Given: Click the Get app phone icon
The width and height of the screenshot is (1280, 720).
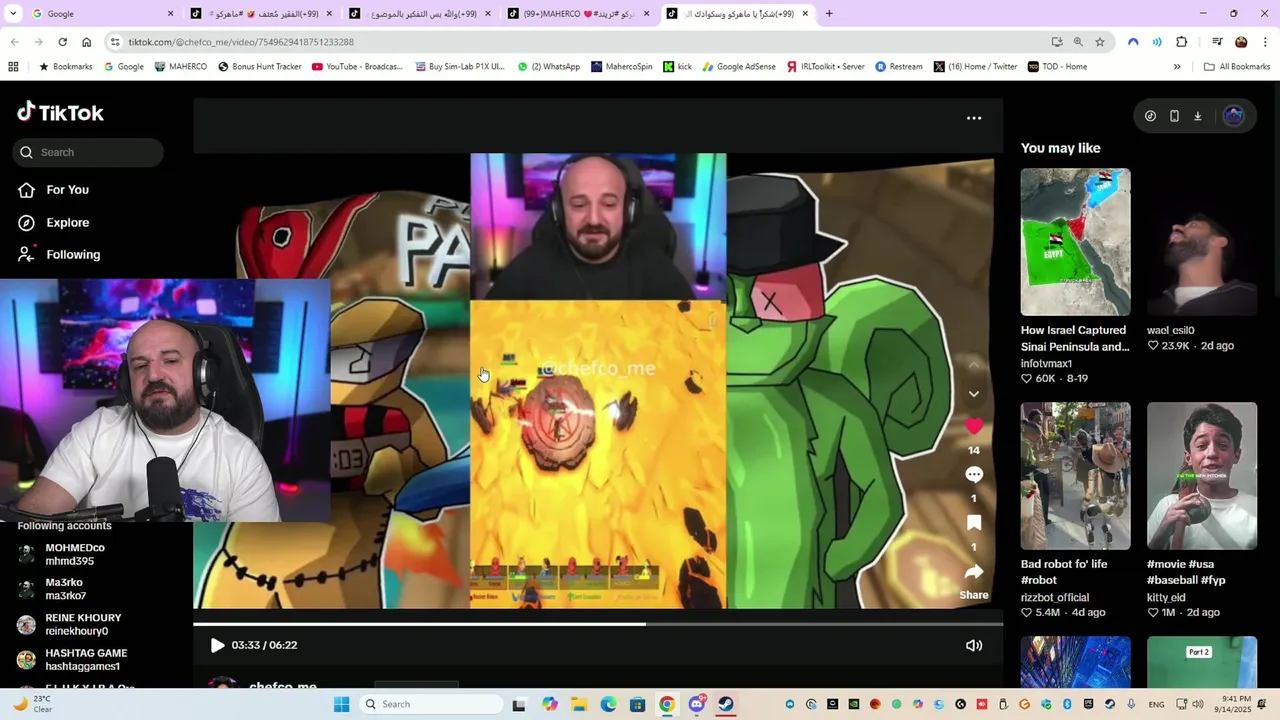Looking at the screenshot, I should [1174, 116].
